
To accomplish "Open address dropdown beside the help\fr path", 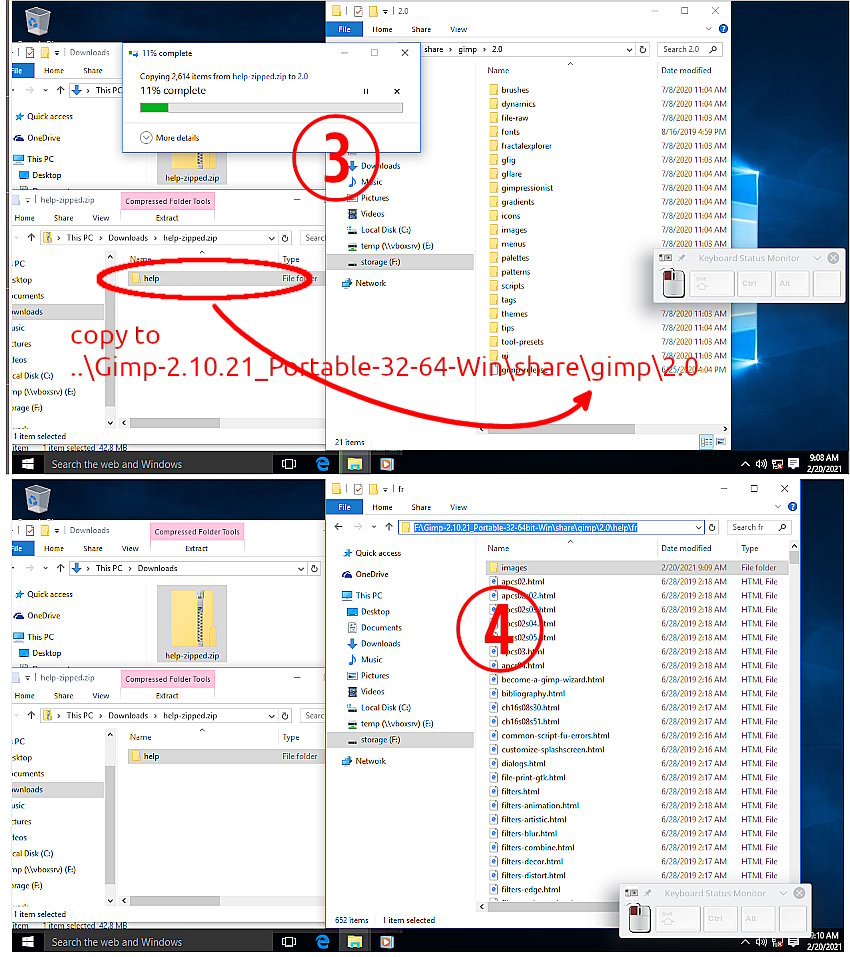I will 699,528.
